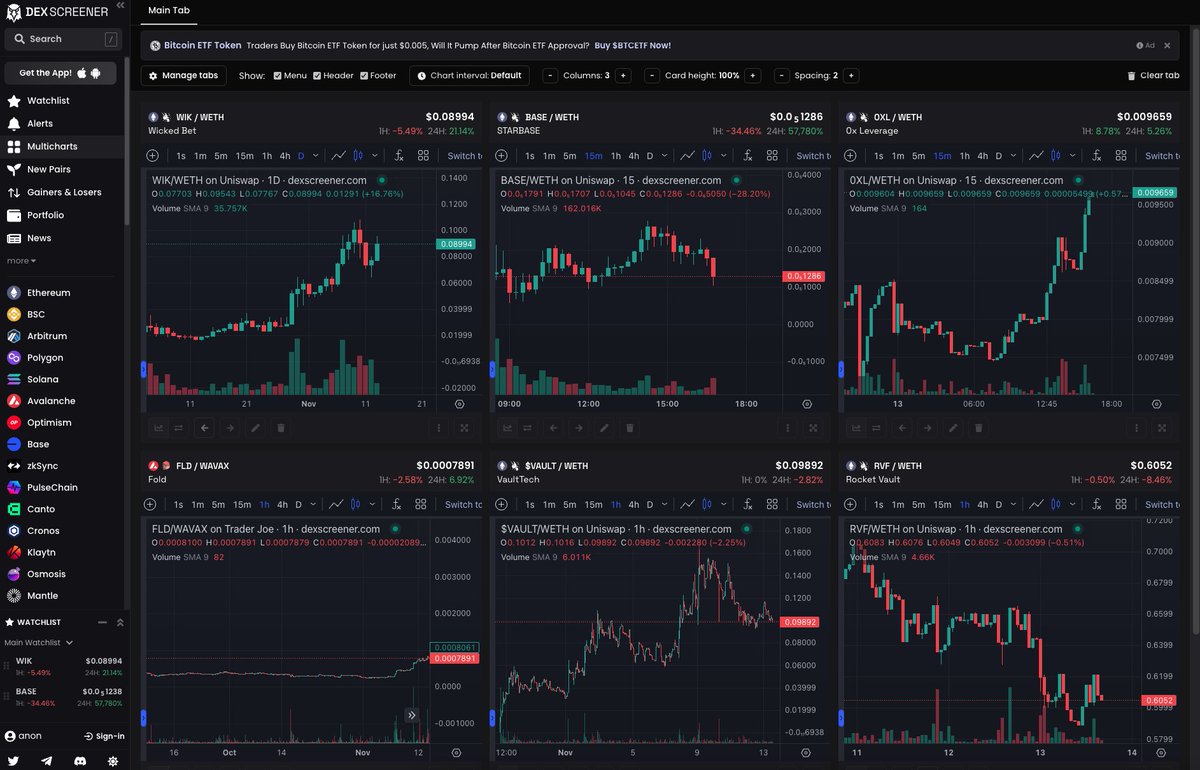Click Sign-in link
1200x770 pixels.
pos(104,736)
